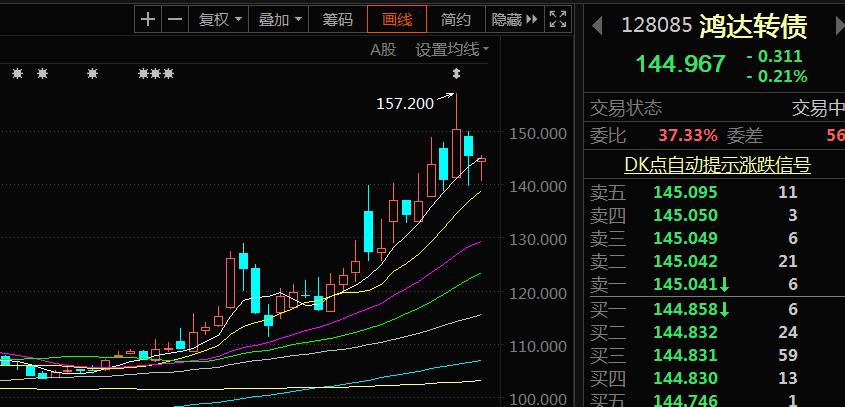
Task: Click 卖二 volume 21
Action: (787, 261)
